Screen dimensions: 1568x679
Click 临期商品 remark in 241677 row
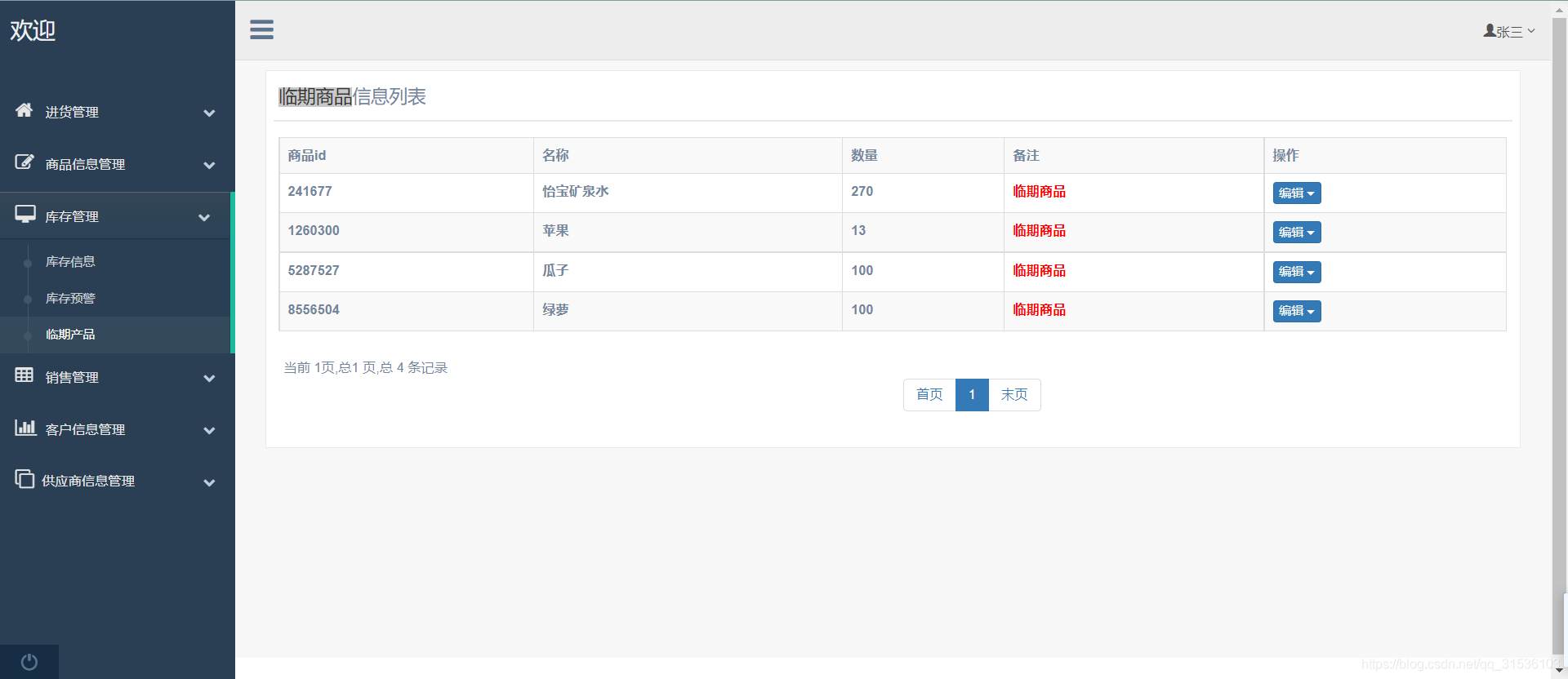pos(1039,192)
